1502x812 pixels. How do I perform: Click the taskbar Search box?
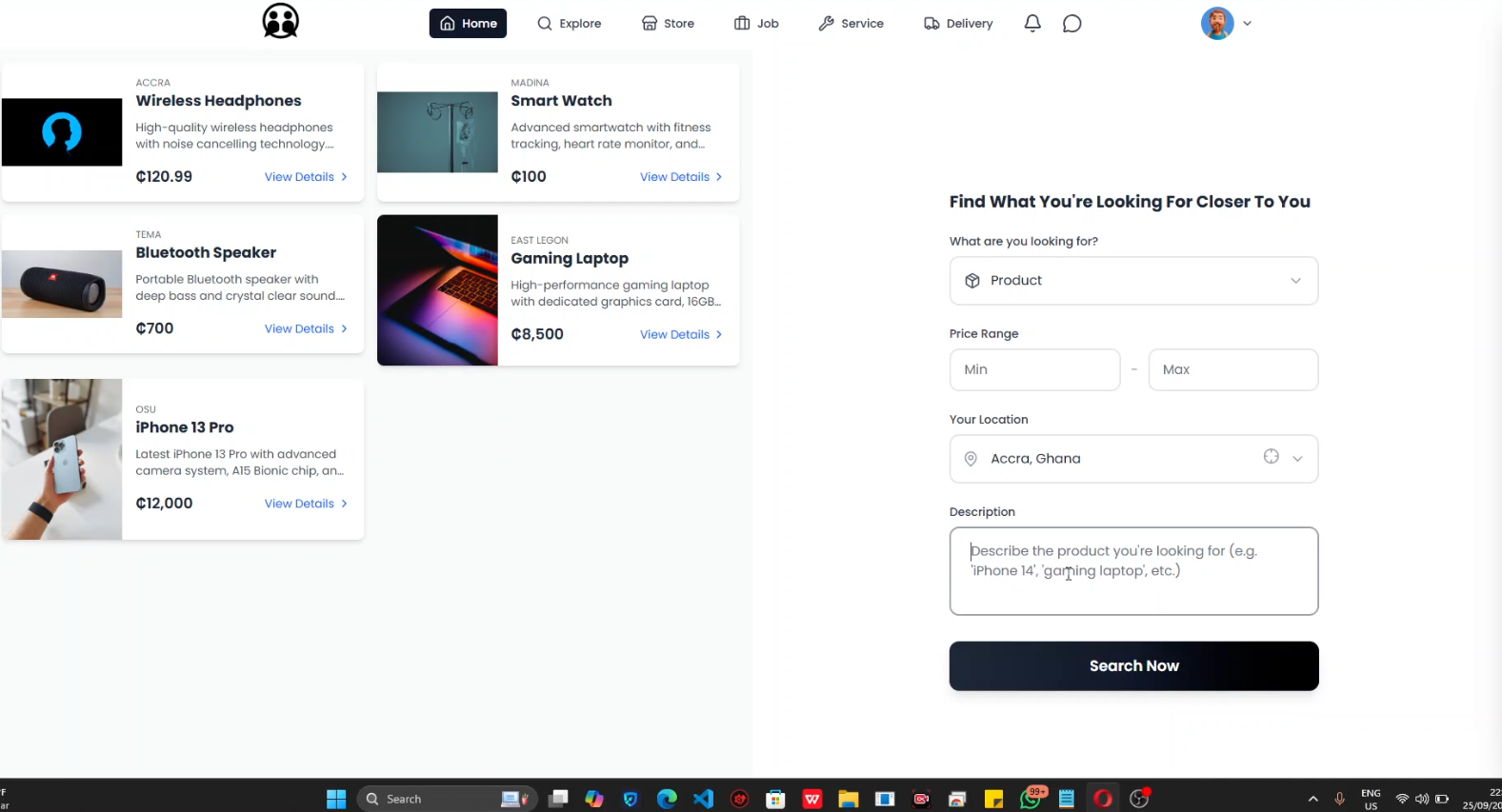coord(447,799)
